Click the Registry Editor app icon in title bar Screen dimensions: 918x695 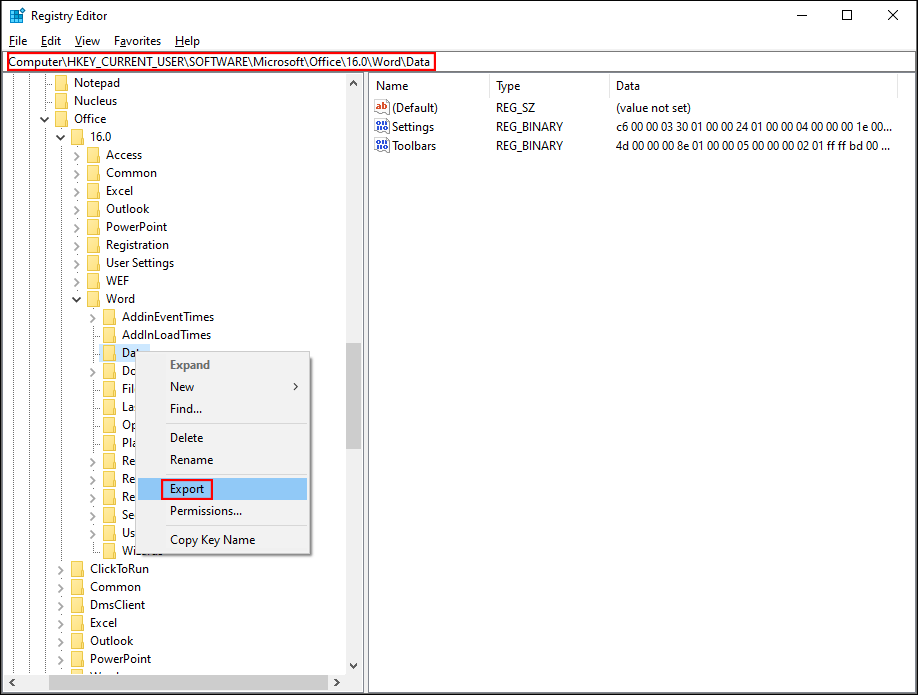[17, 15]
